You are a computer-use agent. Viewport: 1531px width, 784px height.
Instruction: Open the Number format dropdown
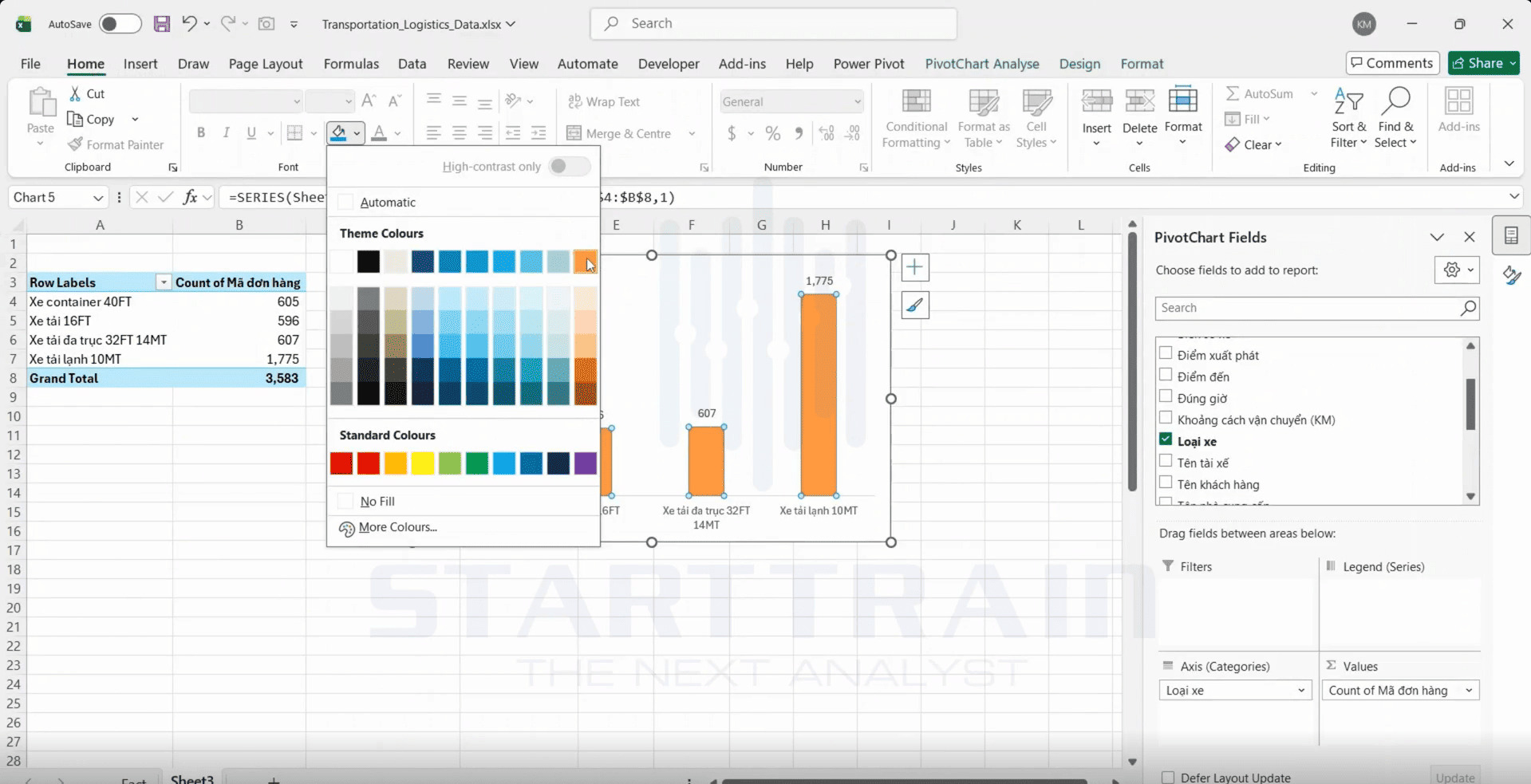click(x=858, y=102)
